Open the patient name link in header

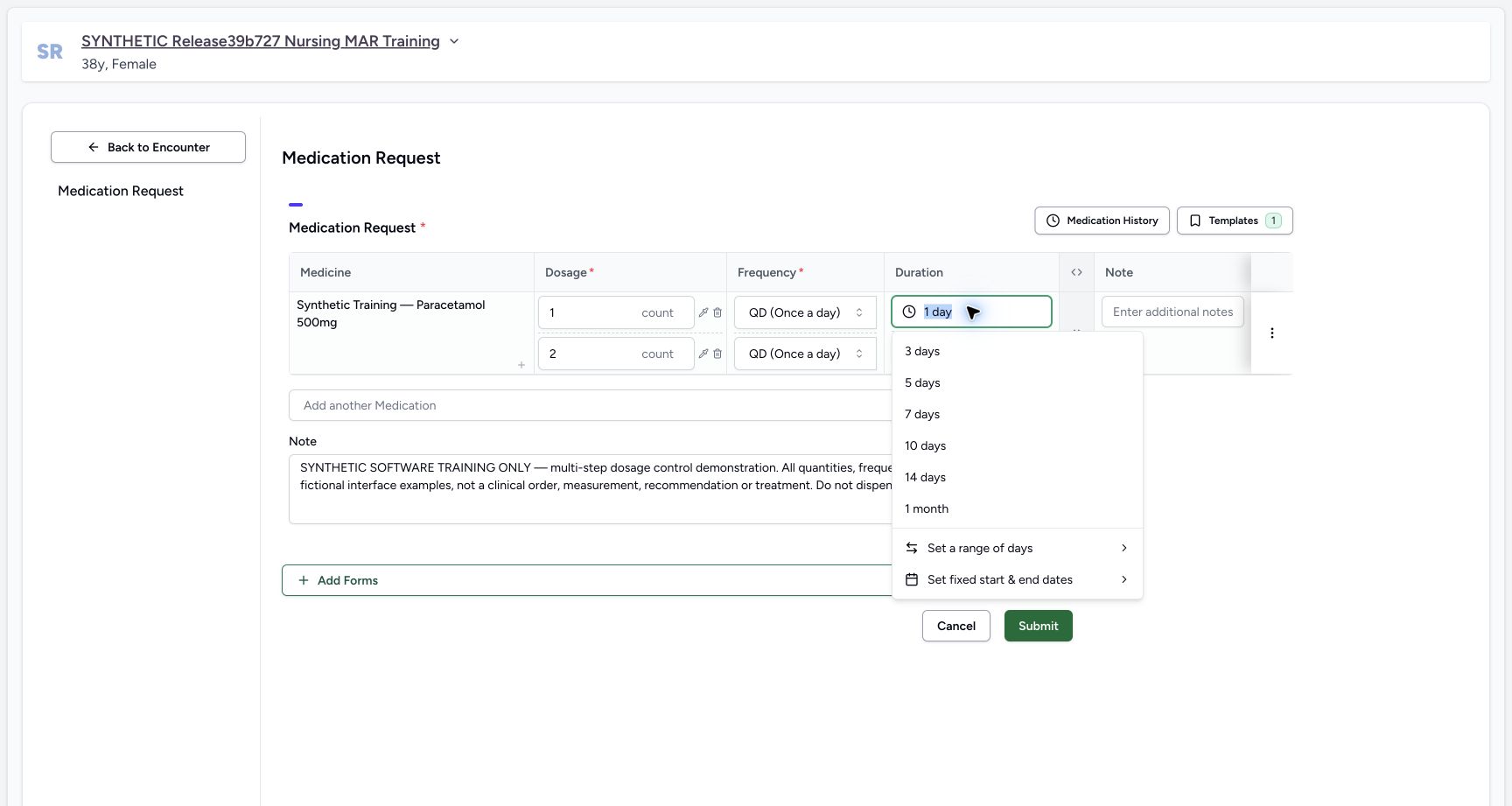(x=261, y=41)
